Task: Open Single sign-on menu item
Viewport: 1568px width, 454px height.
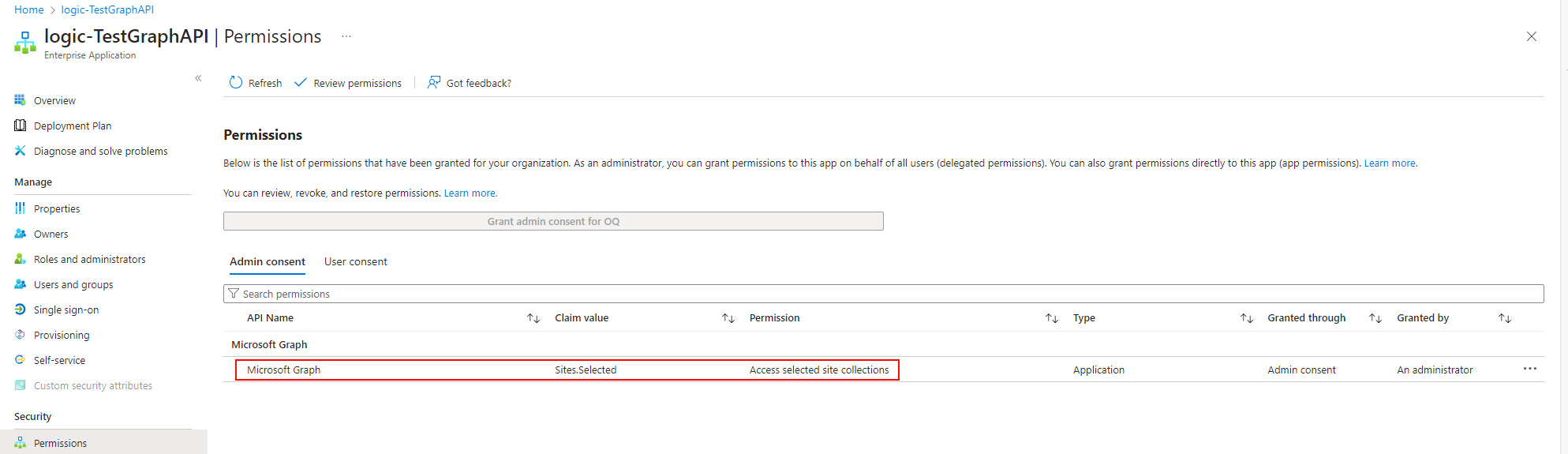Action: (x=66, y=310)
